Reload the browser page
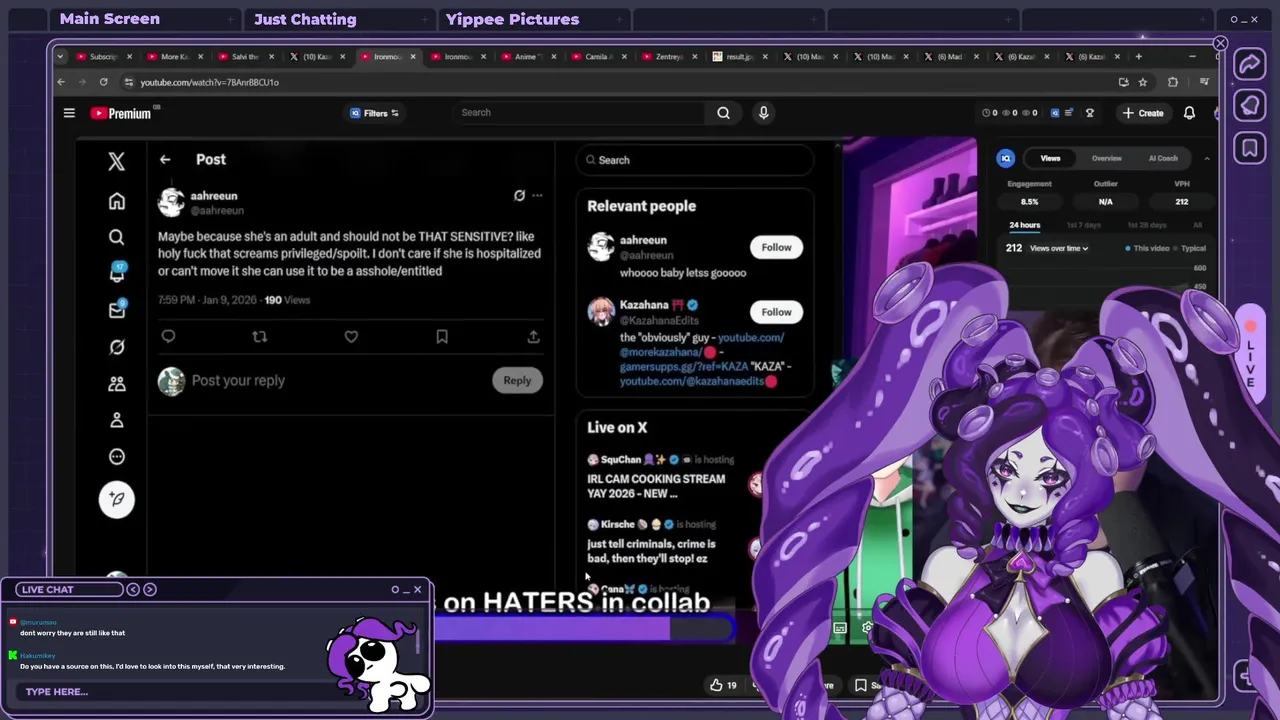 coord(103,82)
